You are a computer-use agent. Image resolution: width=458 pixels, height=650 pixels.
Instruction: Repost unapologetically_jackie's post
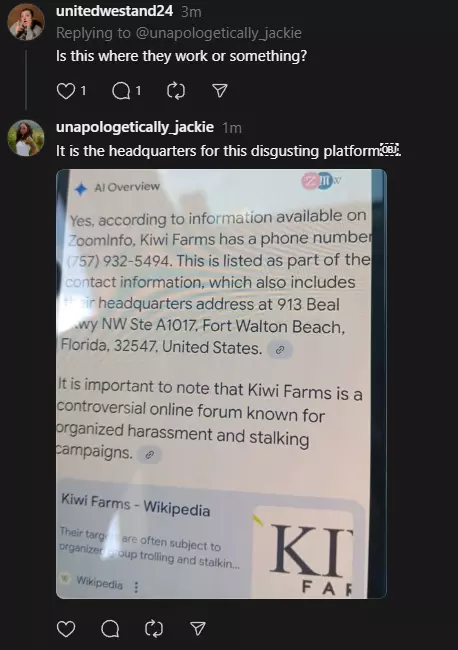pyautogui.click(x=154, y=629)
